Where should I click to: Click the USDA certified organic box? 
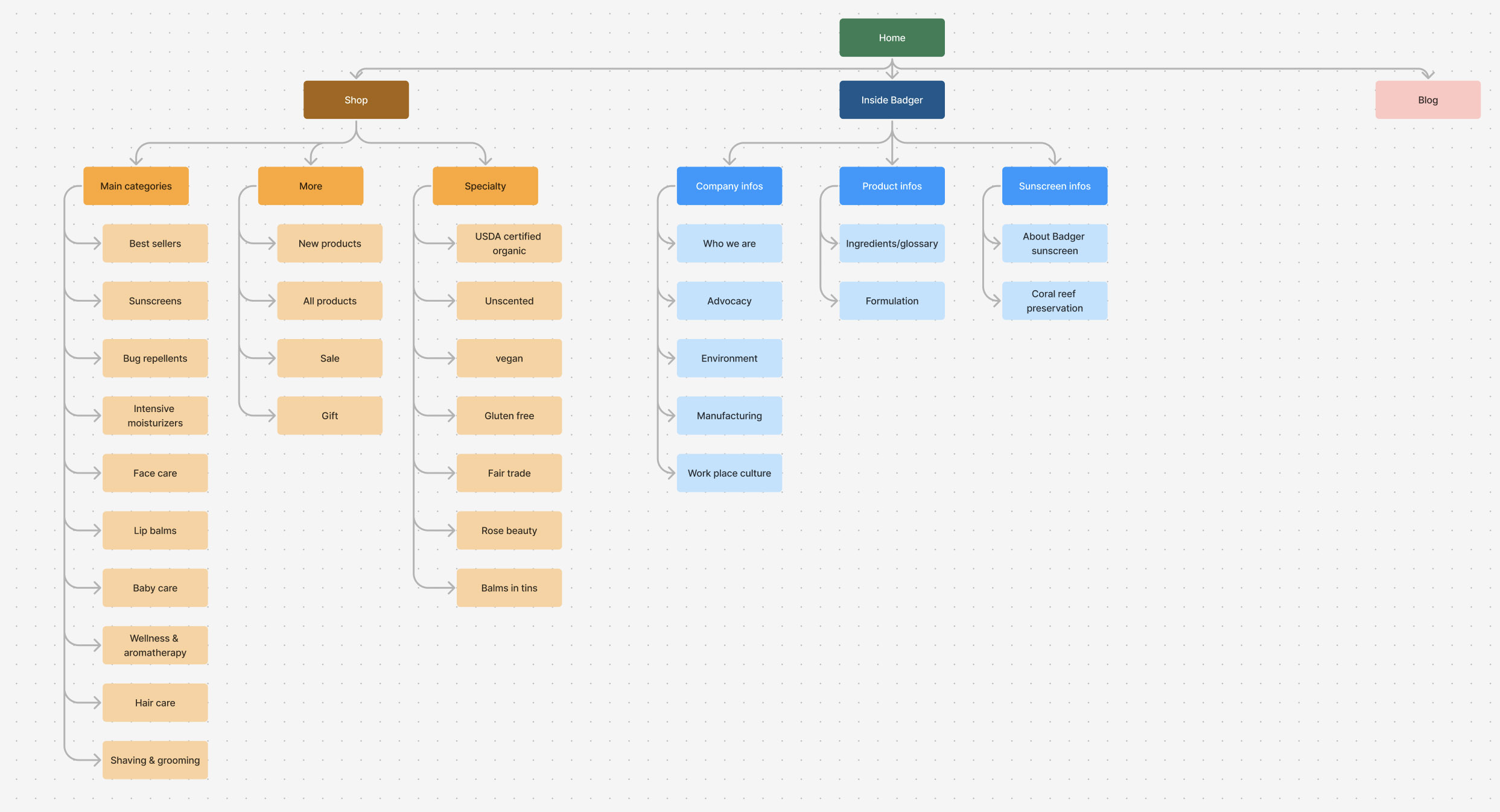pyautogui.click(x=509, y=243)
